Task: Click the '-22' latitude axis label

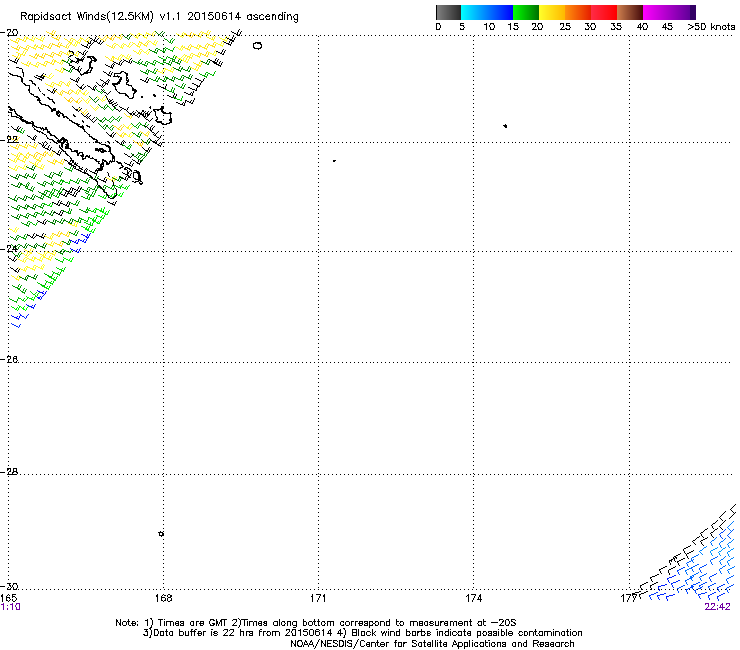Action: pyautogui.click(x=9, y=140)
